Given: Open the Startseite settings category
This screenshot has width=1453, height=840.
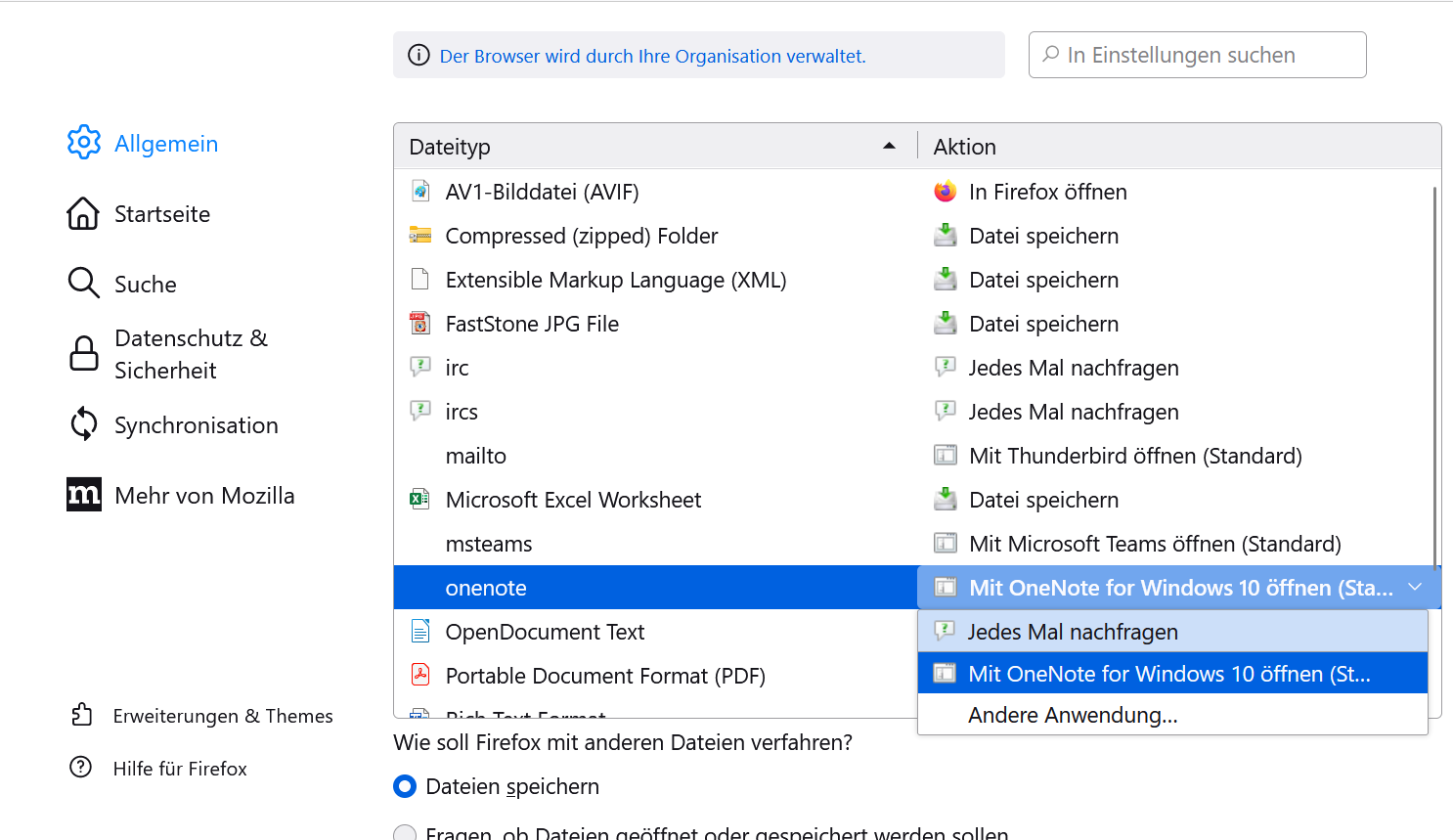Looking at the screenshot, I should coord(162,213).
